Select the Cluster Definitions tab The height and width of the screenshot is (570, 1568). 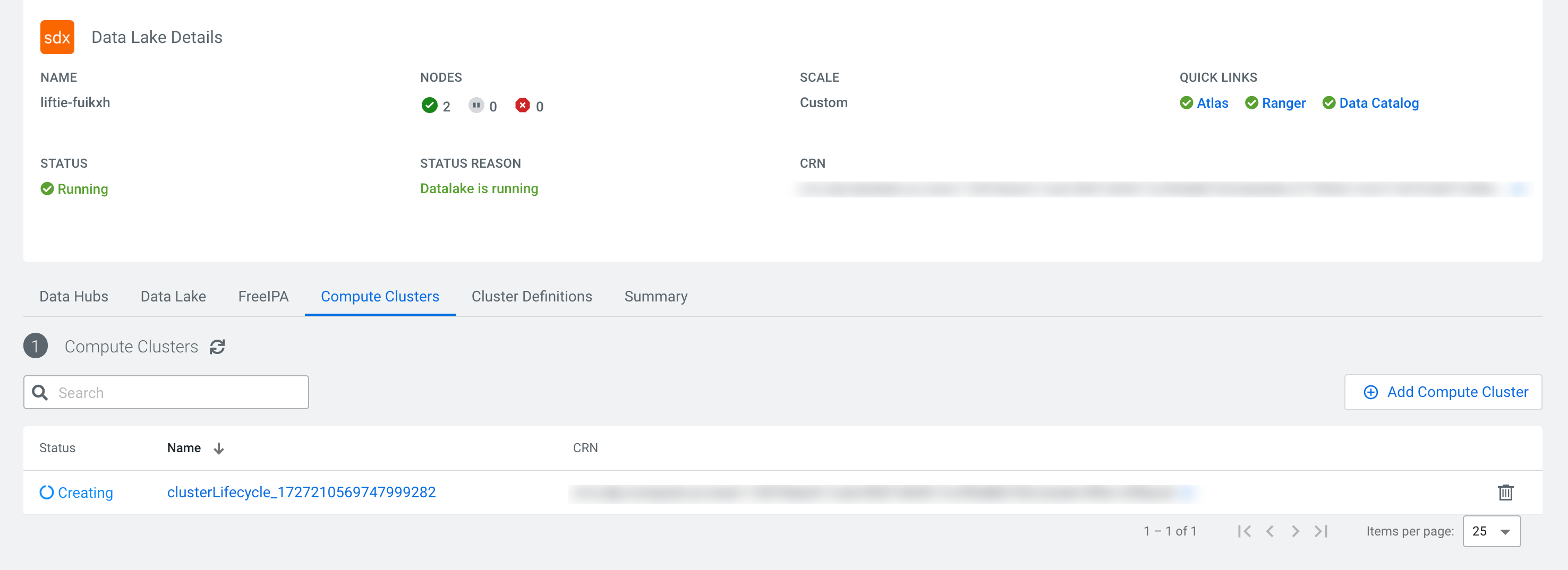pos(531,296)
